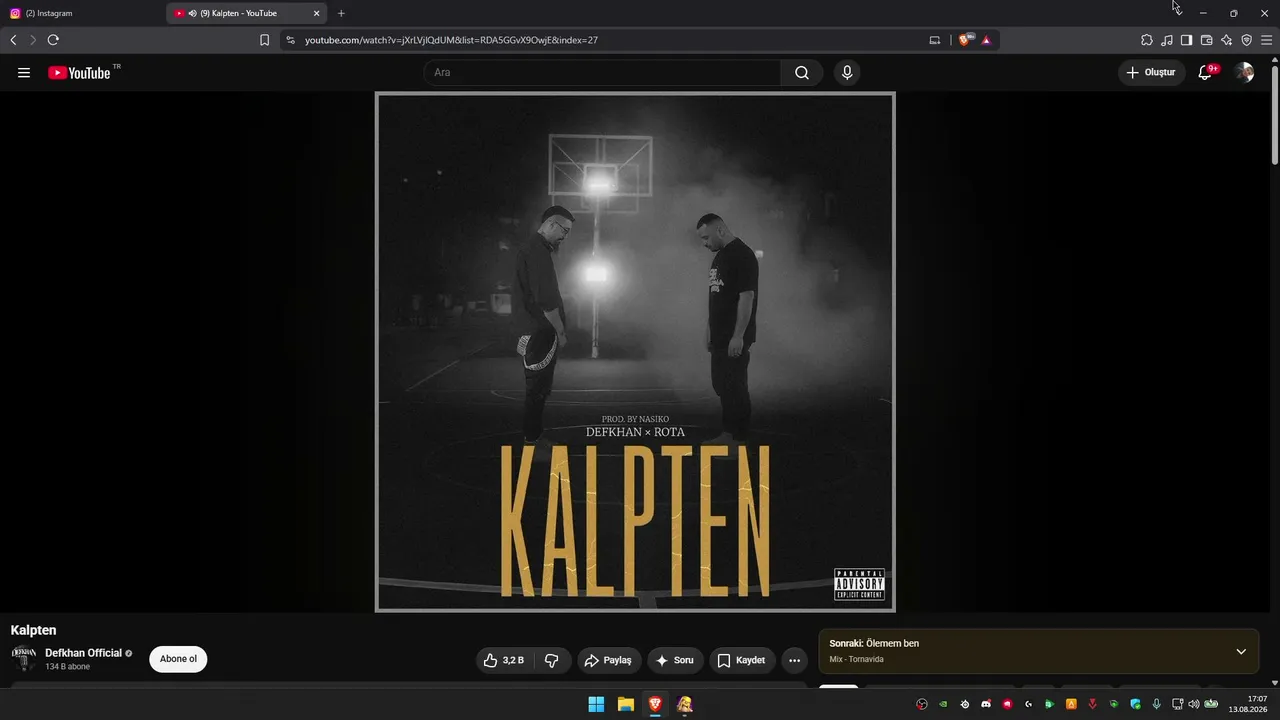Click the Paylaş share button
This screenshot has height=720, width=1280.
pos(609,660)
